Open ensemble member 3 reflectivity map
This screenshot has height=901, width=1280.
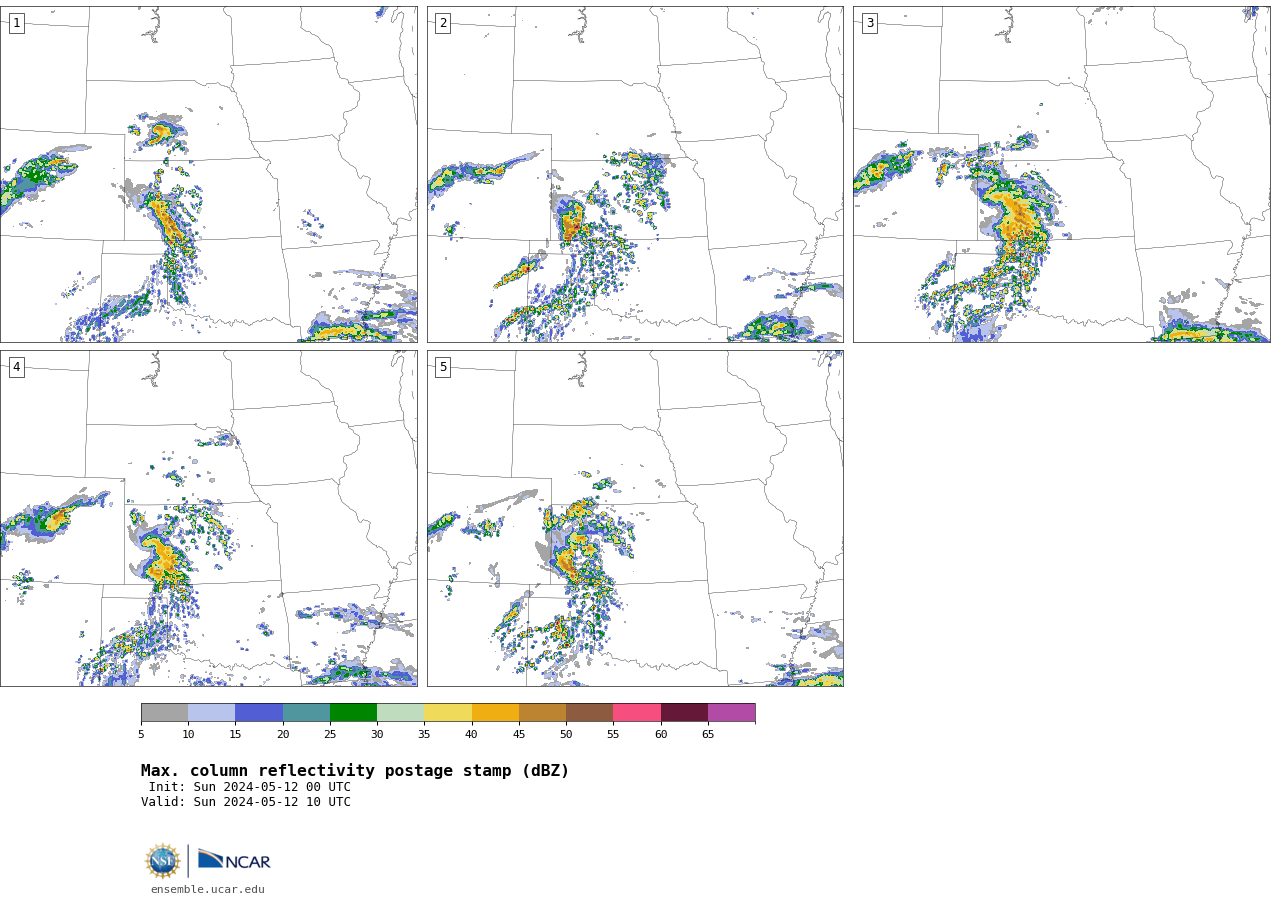1061,174
